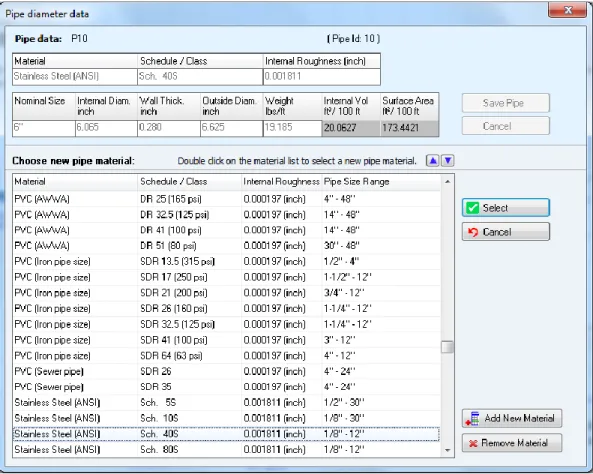Select highlighted Stainless Steel Sch. 40S row
This screenshot has width=593, height=474.
(x=227, y=434)
